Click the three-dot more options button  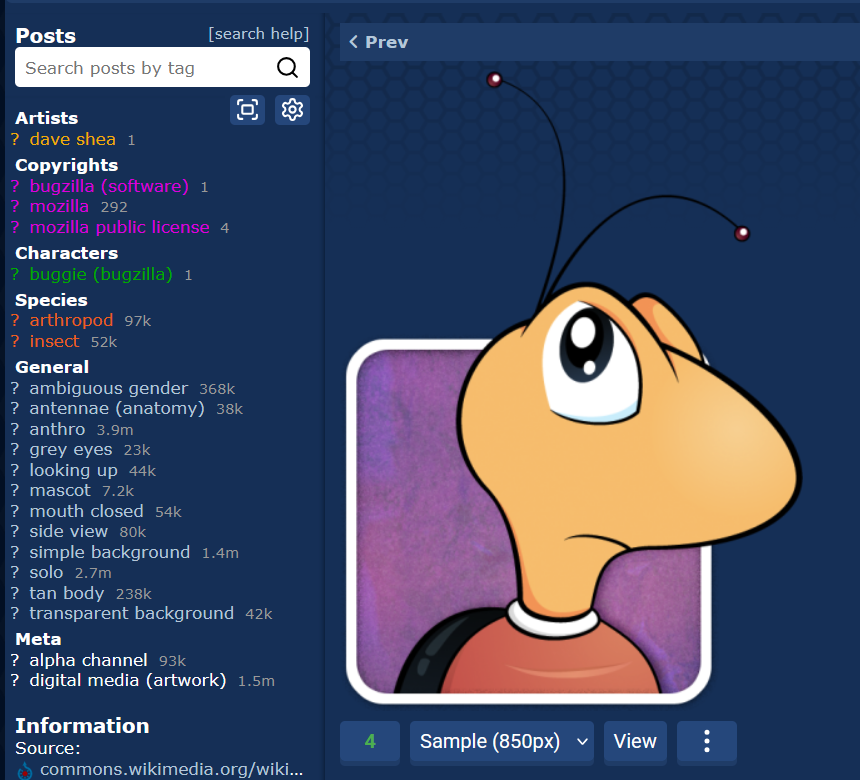point(706,741)
